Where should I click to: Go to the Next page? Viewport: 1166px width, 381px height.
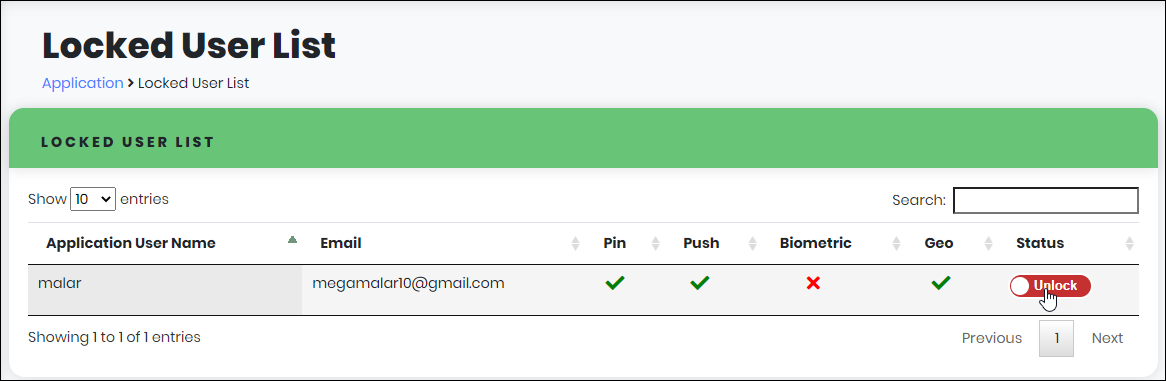(1107, 339)
